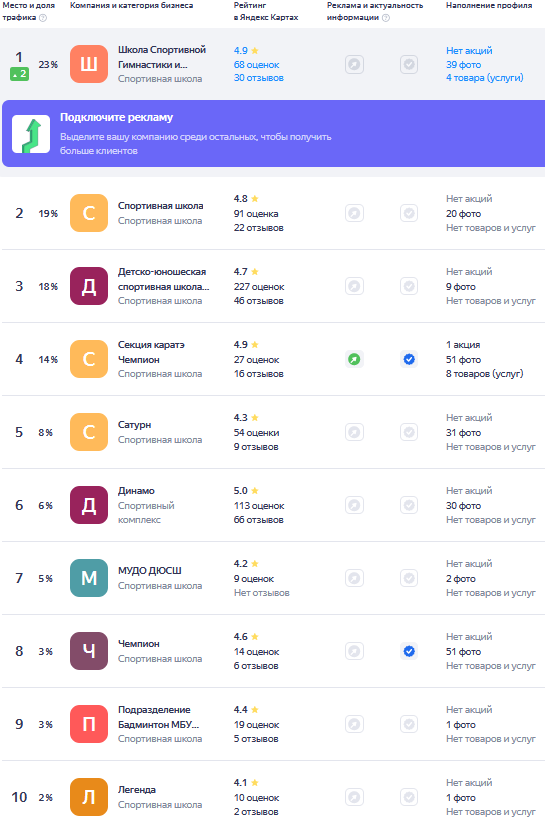Open the '68 оценок' link
The width and height of the screenshot is (545, 825).
coord(257,65)
